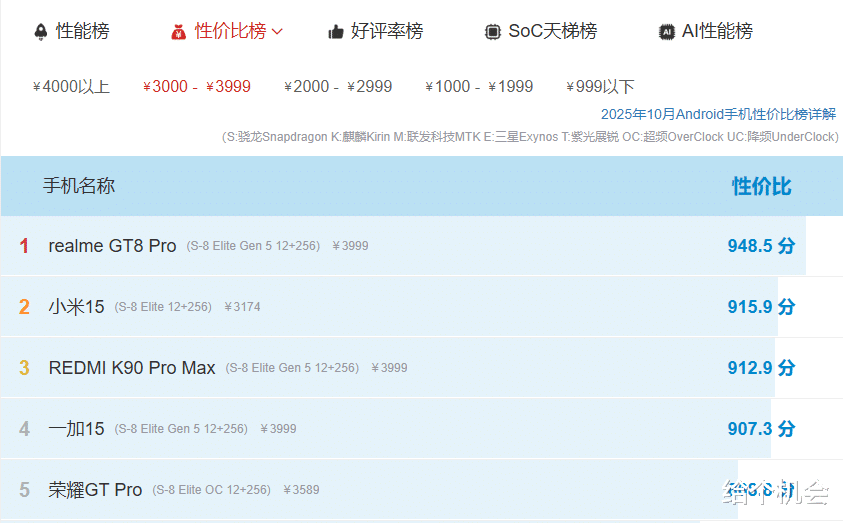Choose the ¥1000 - ¥1999 price range
The image size is (843, 523).
pos(479,87)
